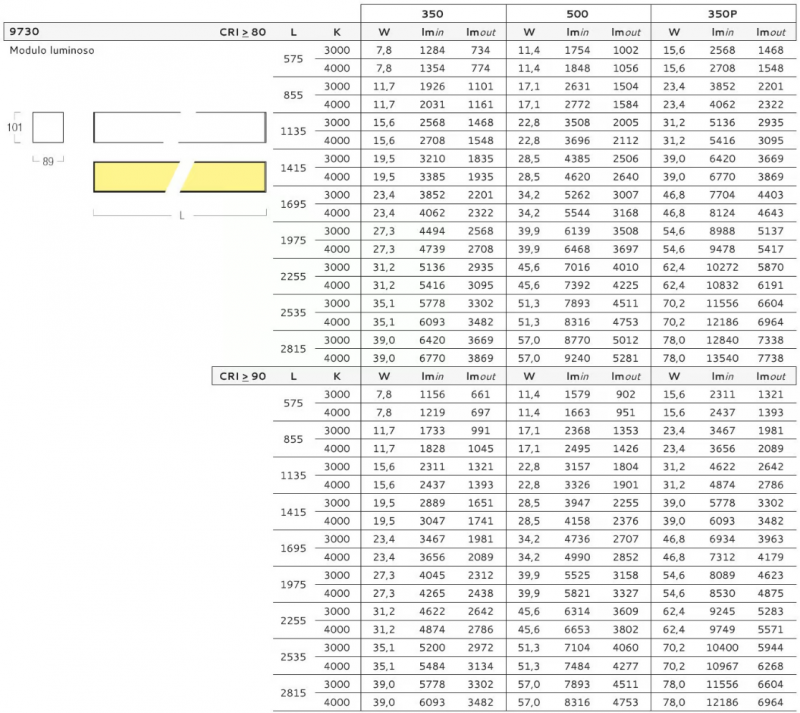Click the "10967" lm in value
Screen dimensions: 800x713
point(722,666)
